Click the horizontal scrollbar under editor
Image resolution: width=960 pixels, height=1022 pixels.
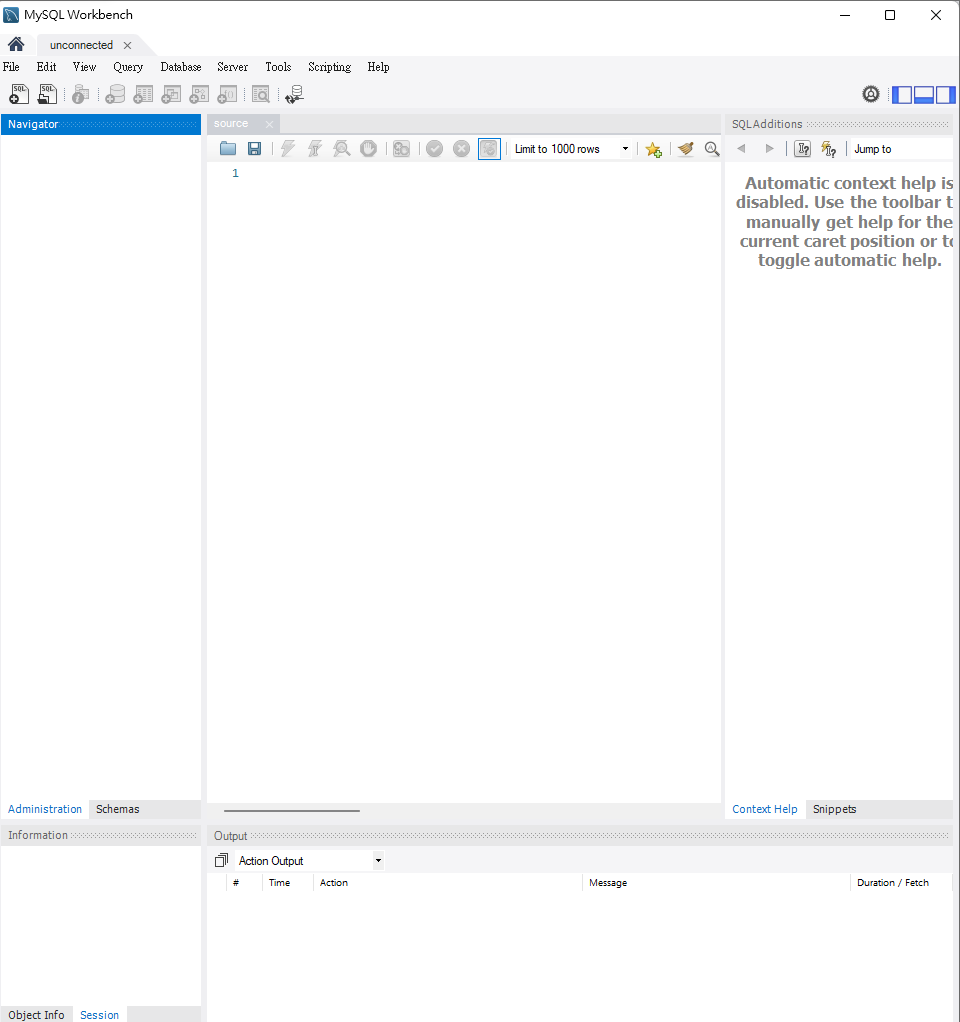(291, 811)
